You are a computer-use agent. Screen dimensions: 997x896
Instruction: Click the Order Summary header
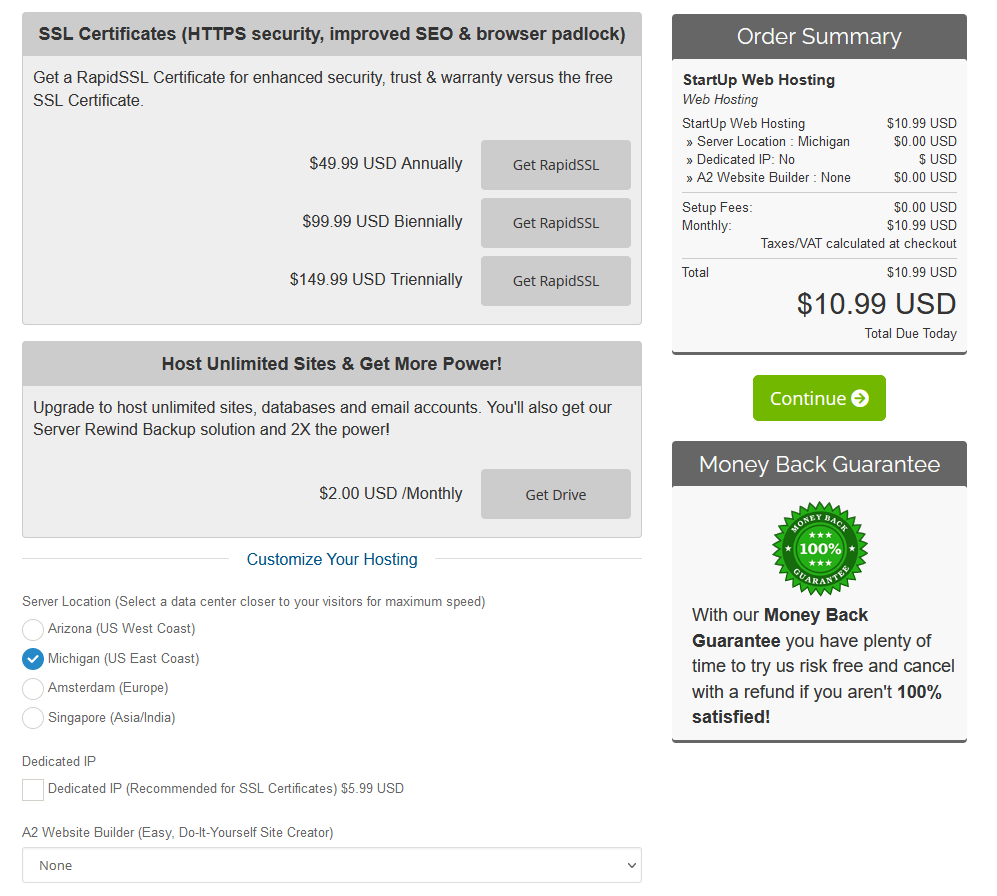pos(819,37)
